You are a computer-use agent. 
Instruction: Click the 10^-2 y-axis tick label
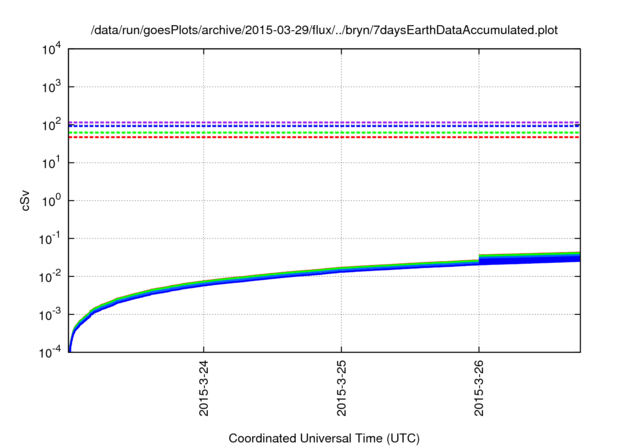(50, 277)
